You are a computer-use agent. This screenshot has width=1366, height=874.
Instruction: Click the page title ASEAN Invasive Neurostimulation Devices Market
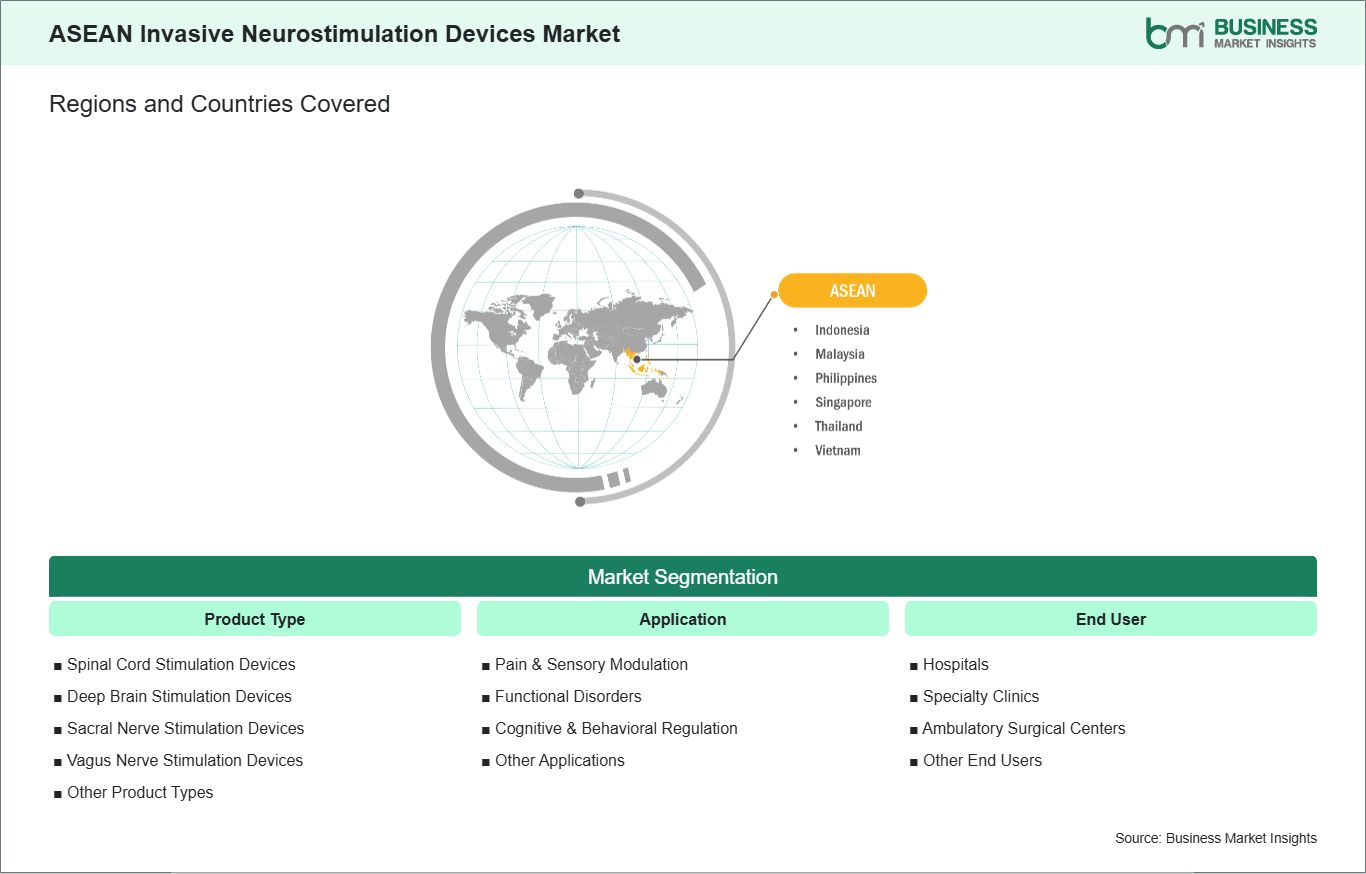tap(335, 33)
